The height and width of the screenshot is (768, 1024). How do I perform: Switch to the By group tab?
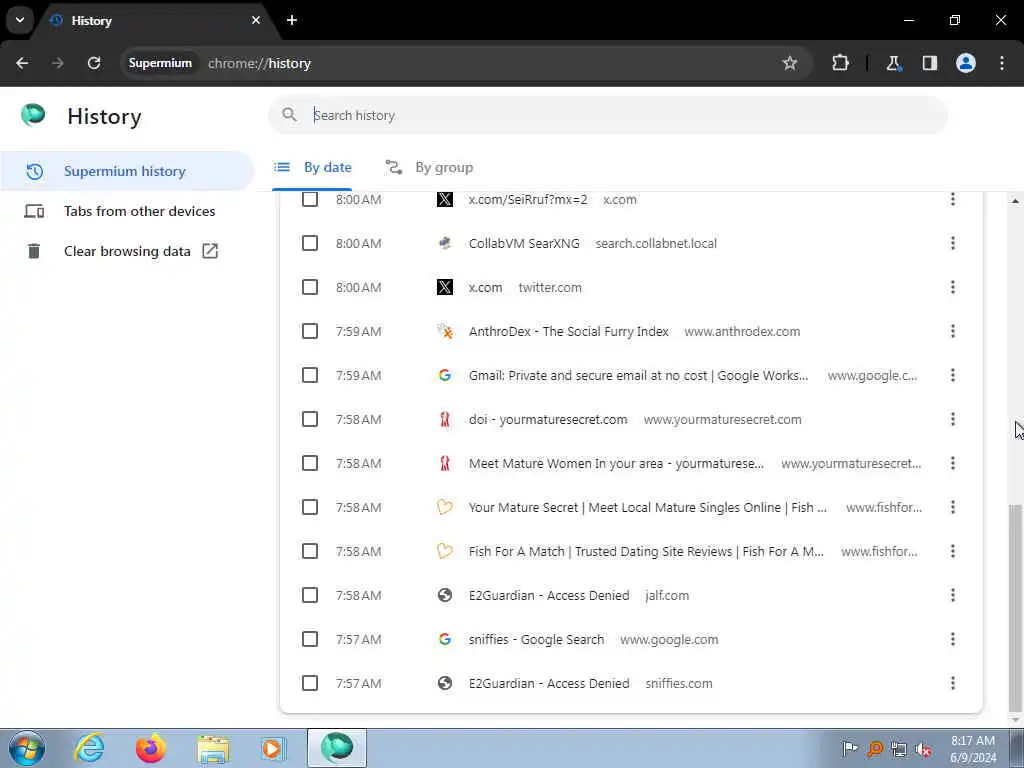pyautogui.click(x=429, y=167)
